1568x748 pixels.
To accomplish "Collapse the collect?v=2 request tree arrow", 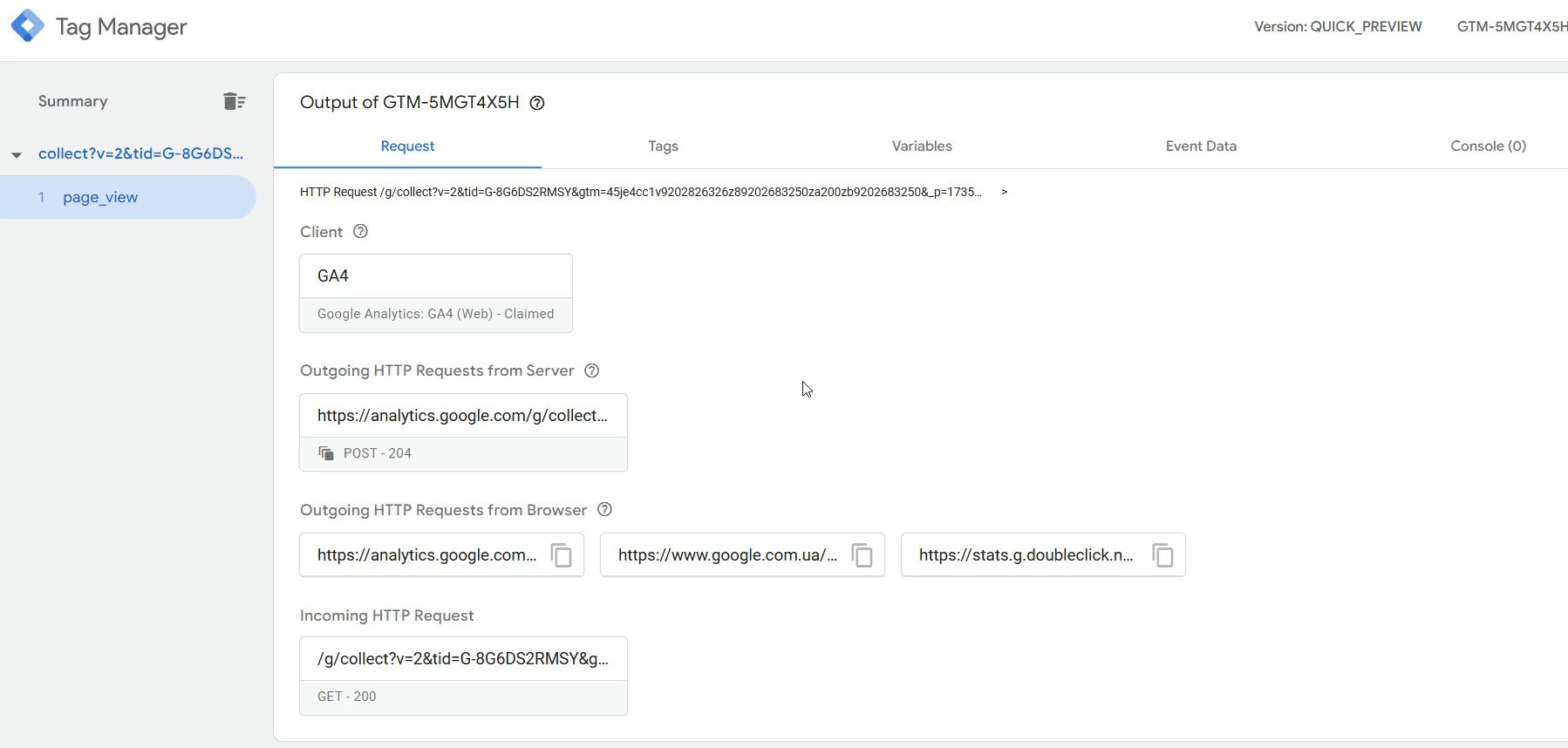I will (17, 155).
